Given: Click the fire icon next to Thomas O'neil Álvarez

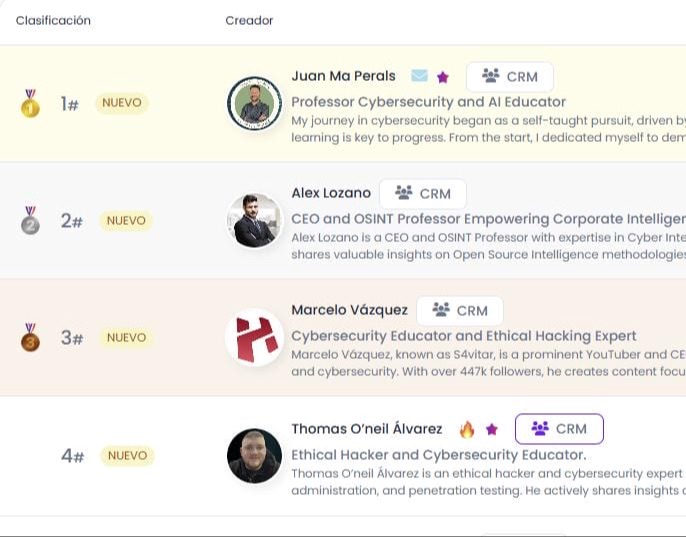Looking at the screenshot, I should pyautogui.click(x=467, y=429).
